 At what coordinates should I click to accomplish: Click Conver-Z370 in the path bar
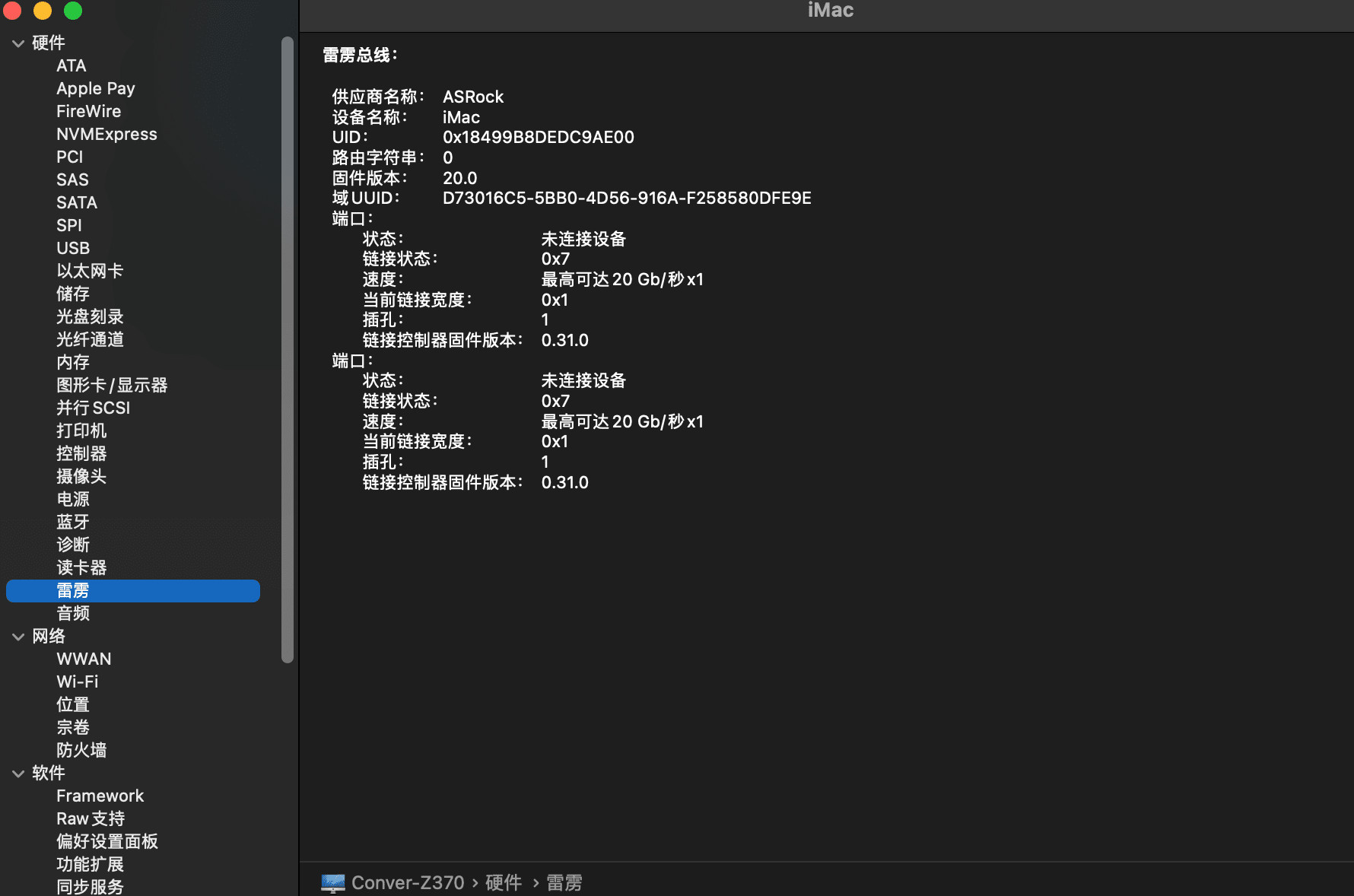[x=408, y=883]
